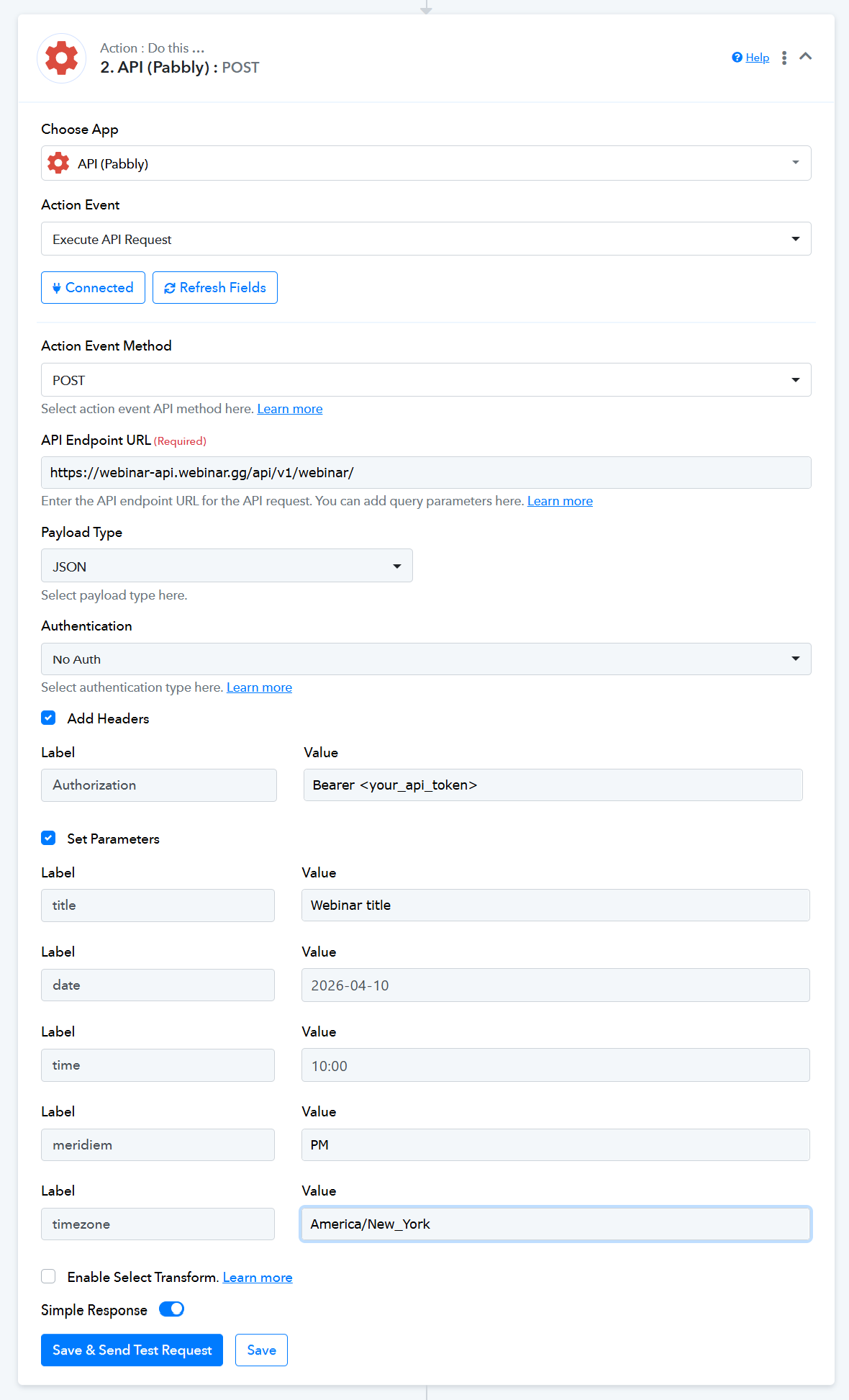The width and height of the screenshot is (849, 1400).
Task: Click the Webinar title value field
Action: click(x=555, y=906)
